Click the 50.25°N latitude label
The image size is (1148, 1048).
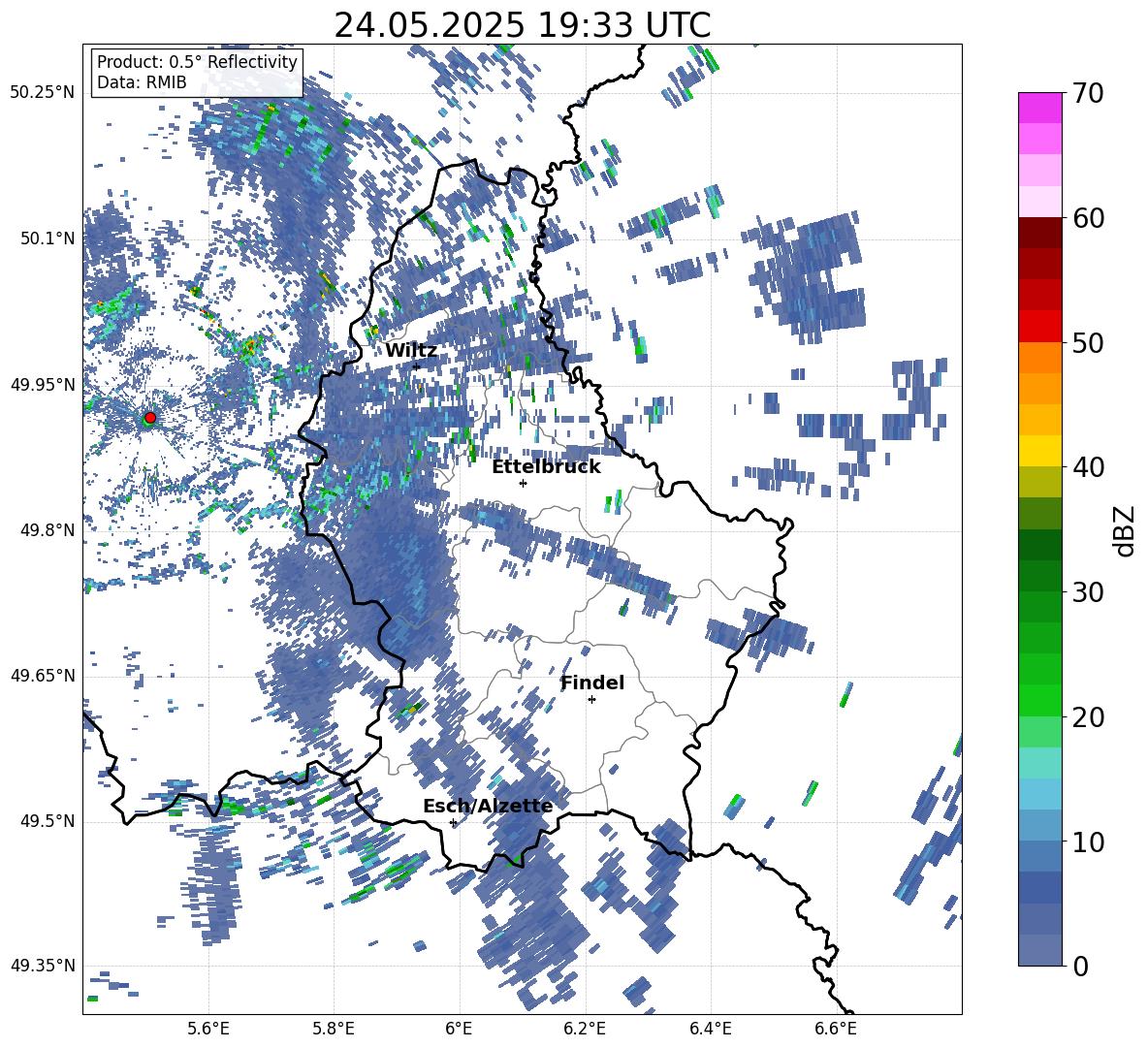43,93
